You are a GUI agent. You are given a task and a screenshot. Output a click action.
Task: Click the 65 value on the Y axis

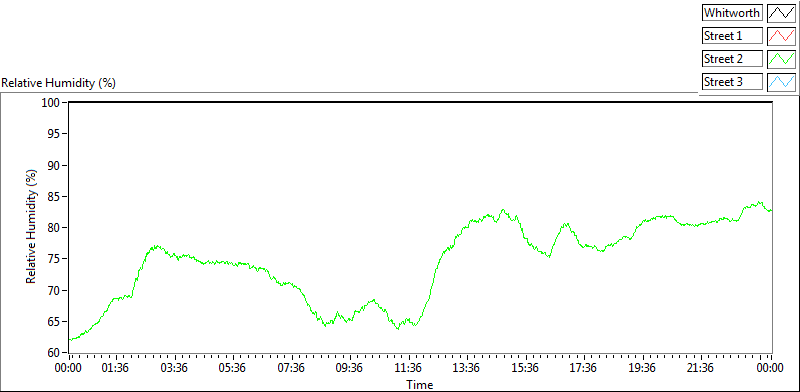55,322
